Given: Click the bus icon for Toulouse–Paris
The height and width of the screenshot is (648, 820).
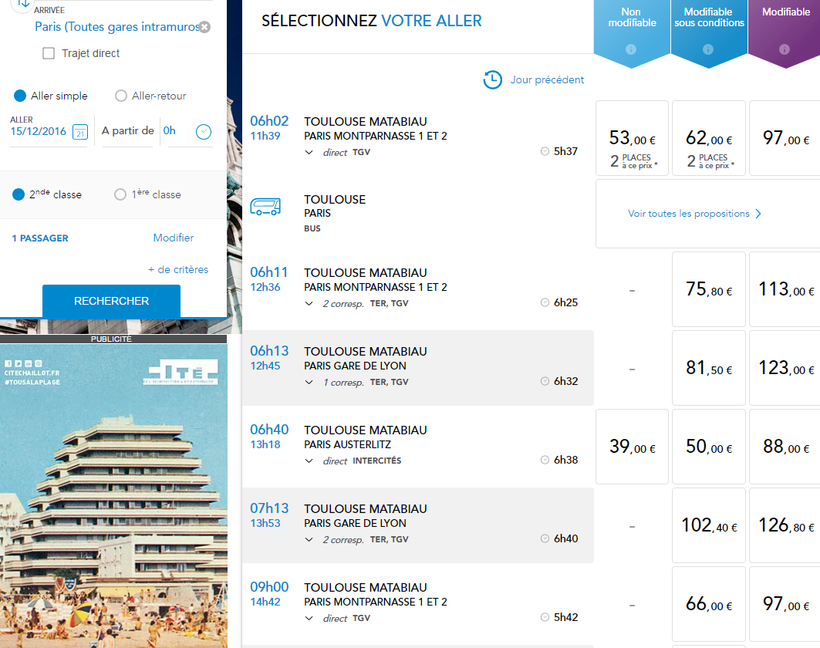Looking at the screenshot, I should [x=265, y=208].
